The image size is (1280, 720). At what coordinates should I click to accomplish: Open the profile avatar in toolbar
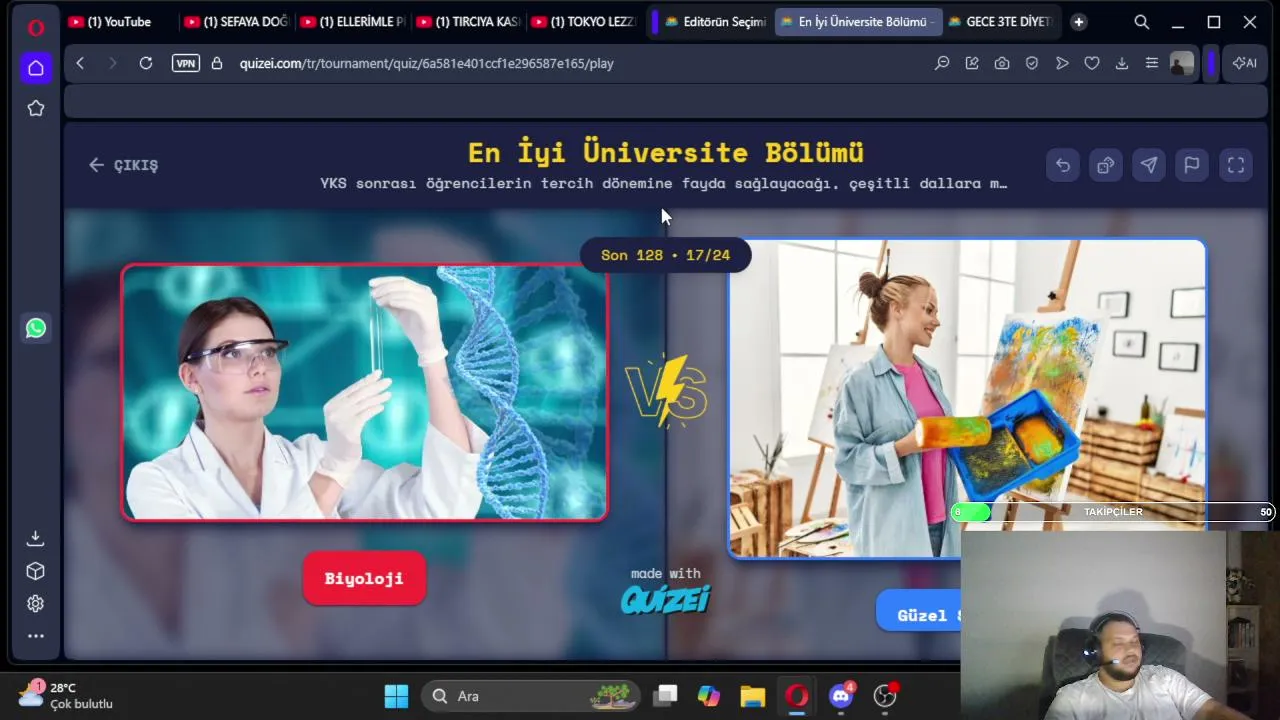(1182, 64)
